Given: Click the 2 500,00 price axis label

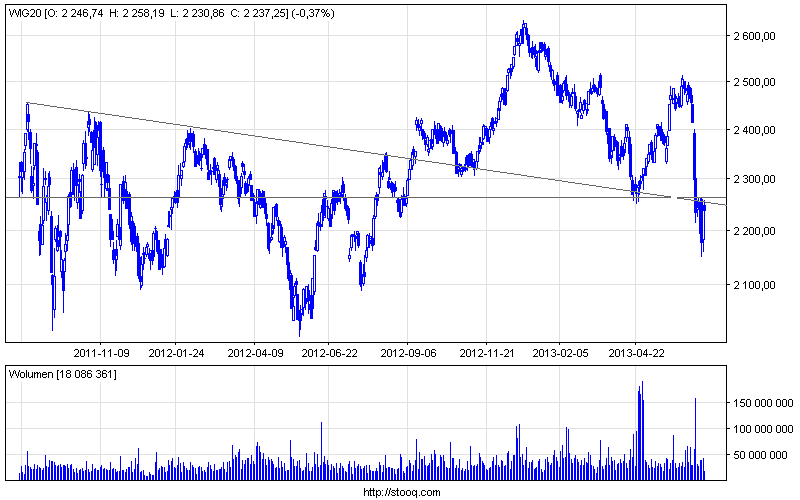Looking at the screenshot, I should (755, 82).
